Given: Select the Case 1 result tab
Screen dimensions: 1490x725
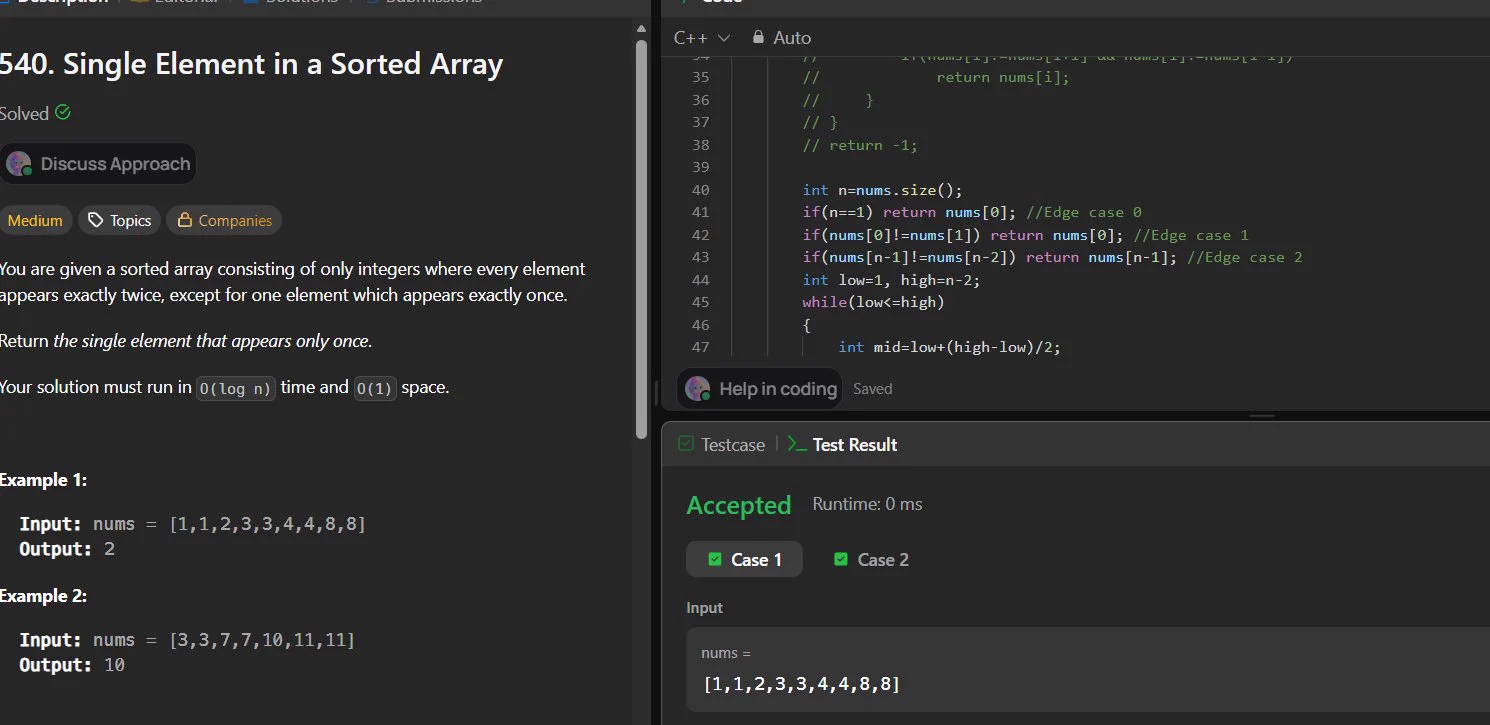Looking at the screenshot, I should coord(744,560).
